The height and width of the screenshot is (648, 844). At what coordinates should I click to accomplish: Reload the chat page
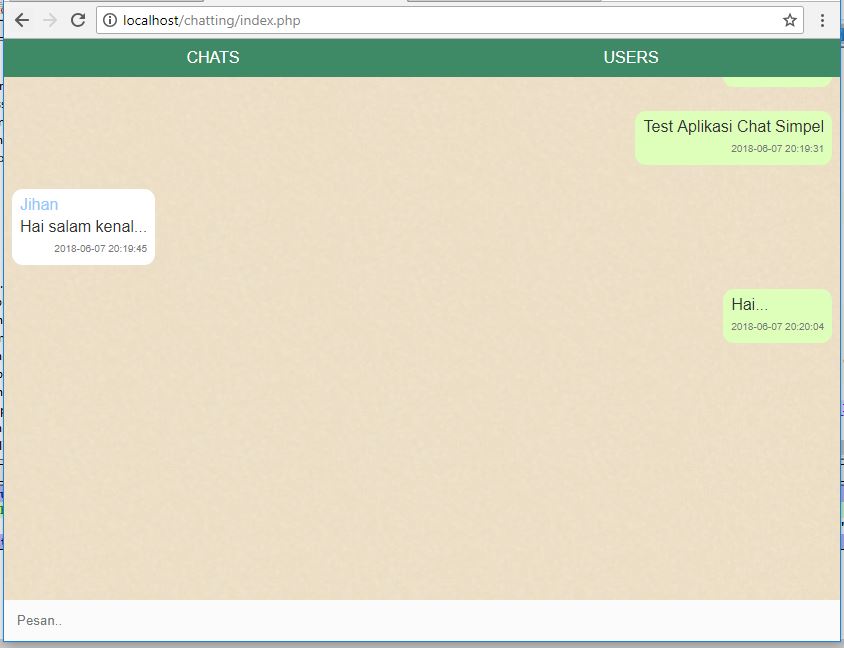[x=78, y=20]
